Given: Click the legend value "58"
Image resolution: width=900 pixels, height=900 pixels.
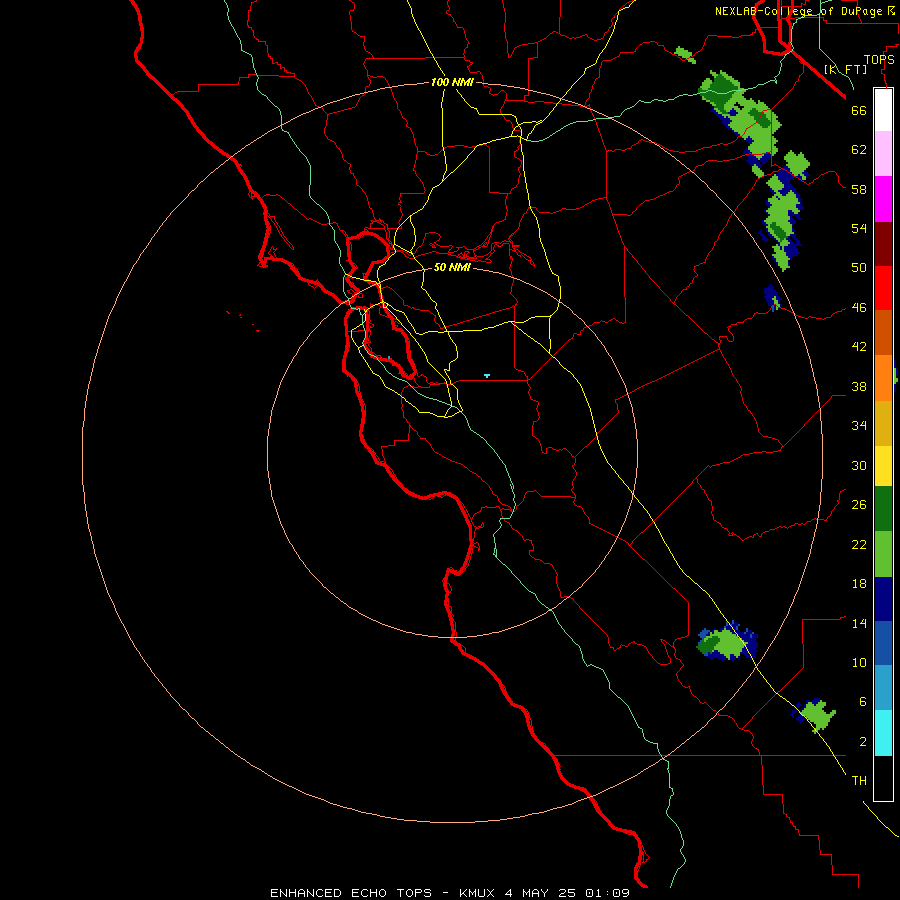Looking at the screenshot, I should (859, 189).
